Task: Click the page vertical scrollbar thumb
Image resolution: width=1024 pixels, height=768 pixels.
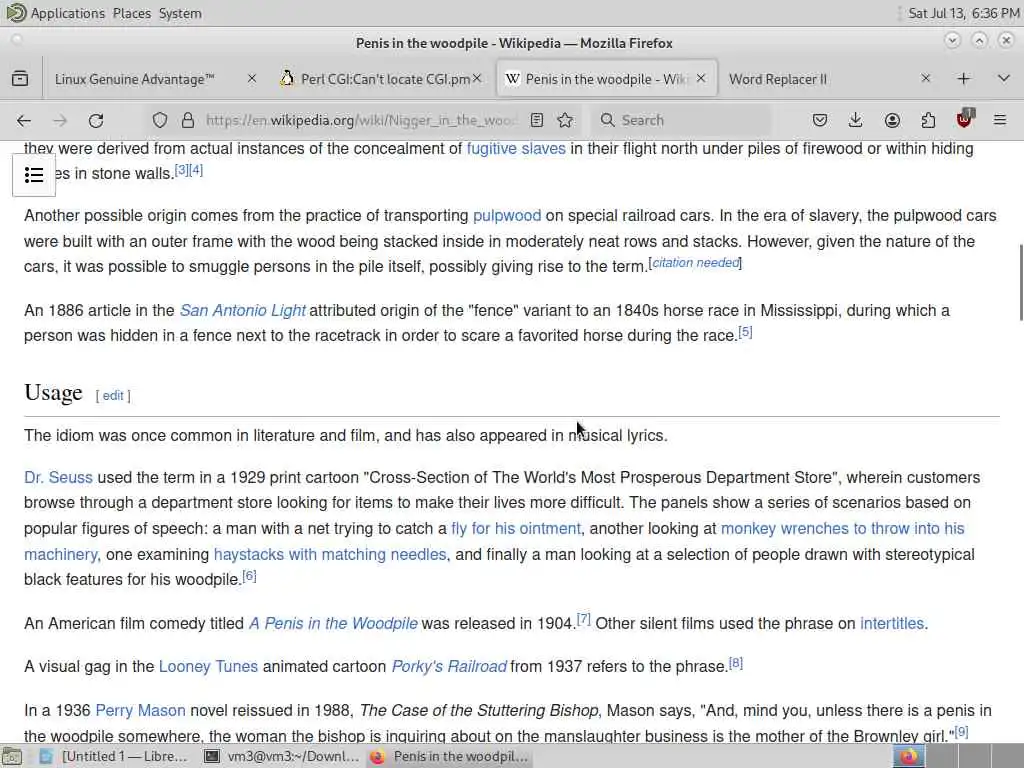Action: coord(1021,282)
